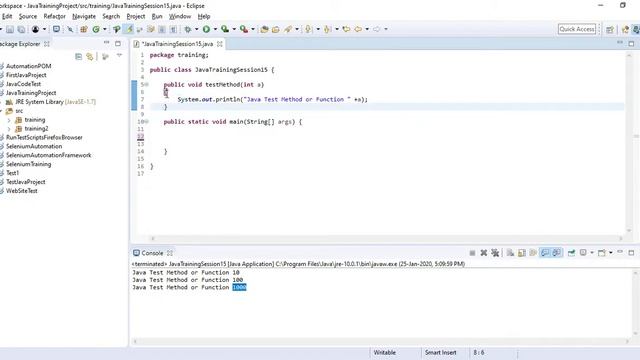Click the Remove All Terminated Launches icon
Image resolution: width=640 pixels, height=360 pixels.
(x=495, y=253)
